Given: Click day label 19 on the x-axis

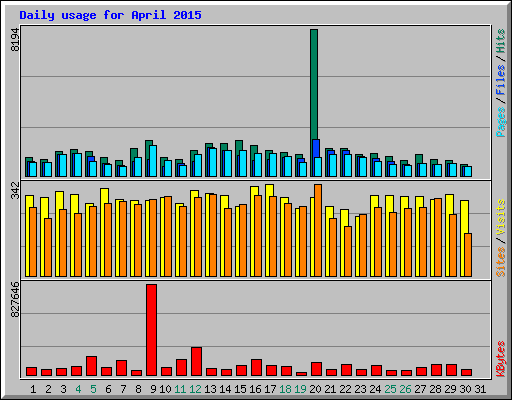Looking at the screenshot, I should click(x=300, y=389).
